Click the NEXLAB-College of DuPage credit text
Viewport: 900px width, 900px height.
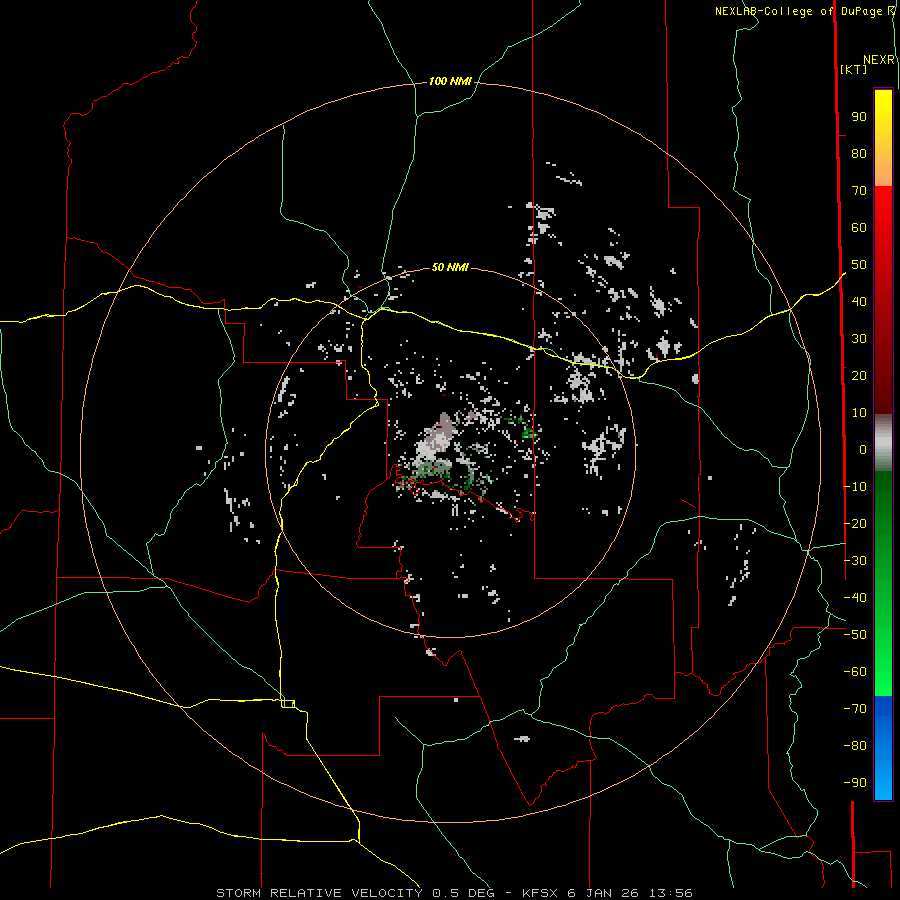click(x=800, y=11)
